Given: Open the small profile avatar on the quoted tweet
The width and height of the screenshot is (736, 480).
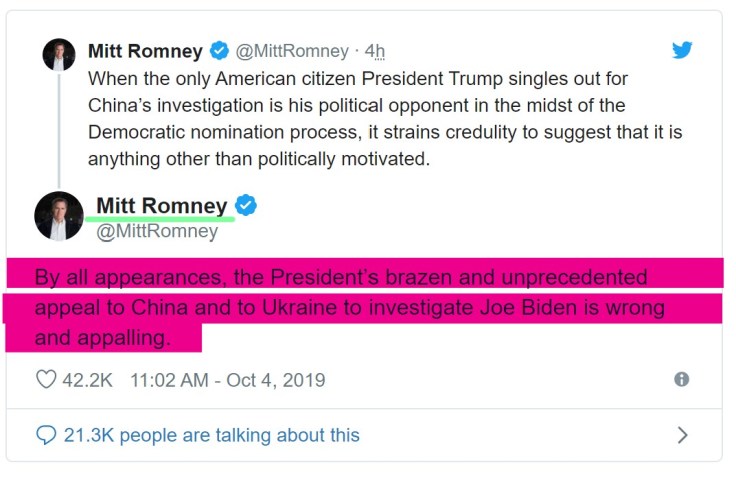Looking at the screenshot, I should (59, 55).
